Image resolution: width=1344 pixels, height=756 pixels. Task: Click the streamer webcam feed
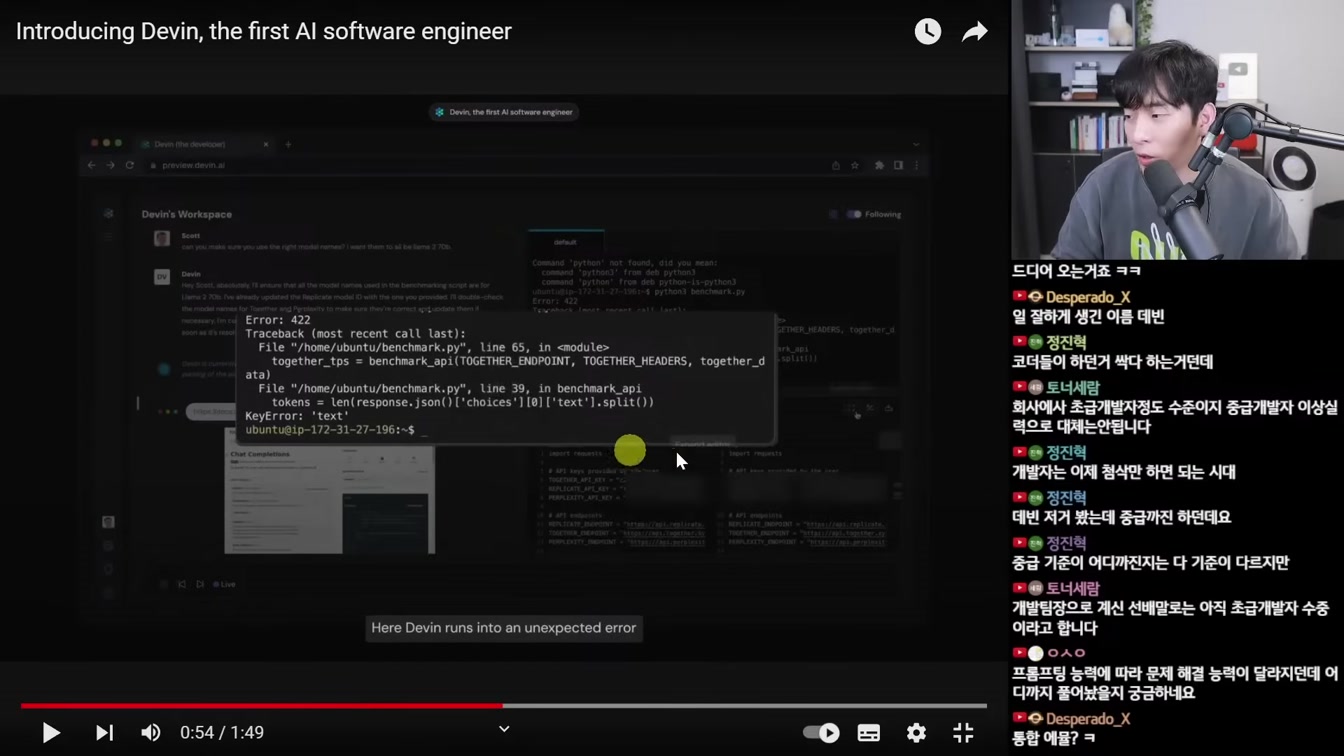[x=1177, y=130]
